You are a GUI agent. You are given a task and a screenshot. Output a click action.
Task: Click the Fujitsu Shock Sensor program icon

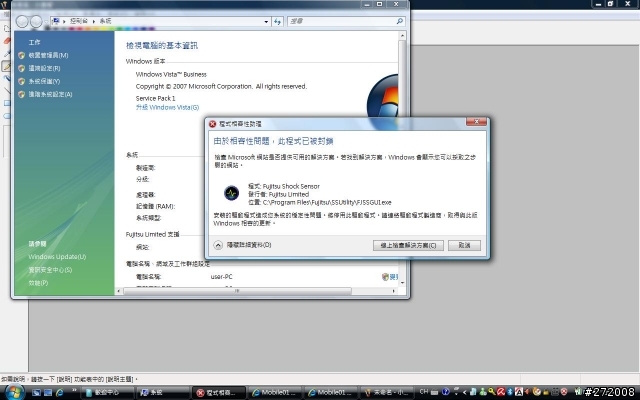coord(231,193)
